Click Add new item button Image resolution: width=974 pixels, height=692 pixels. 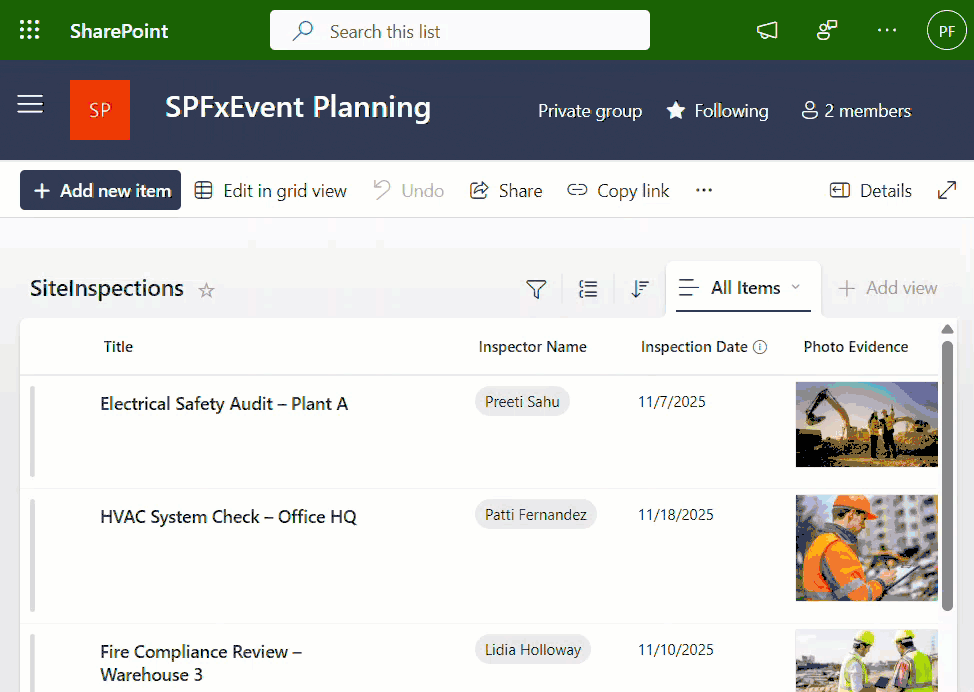point(101,190)
